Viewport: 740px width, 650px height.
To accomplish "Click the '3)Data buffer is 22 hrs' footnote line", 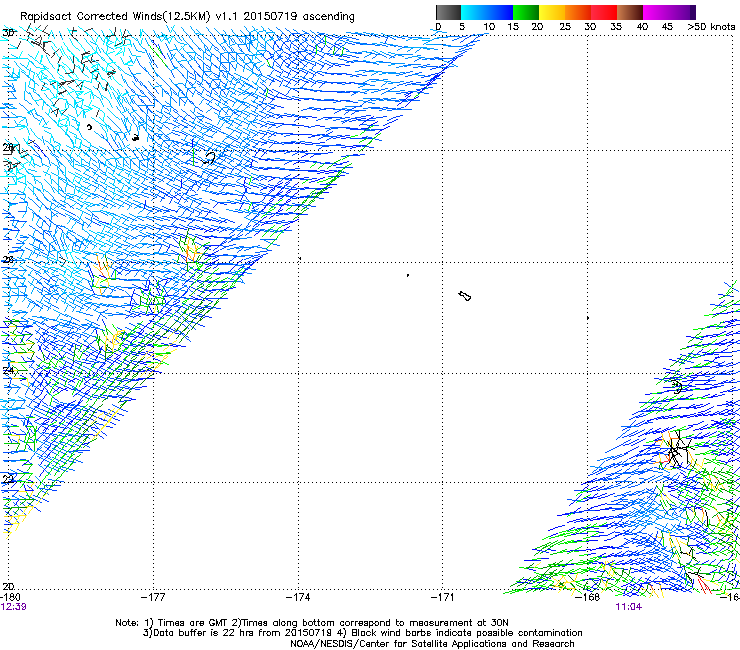I will 362,633.
